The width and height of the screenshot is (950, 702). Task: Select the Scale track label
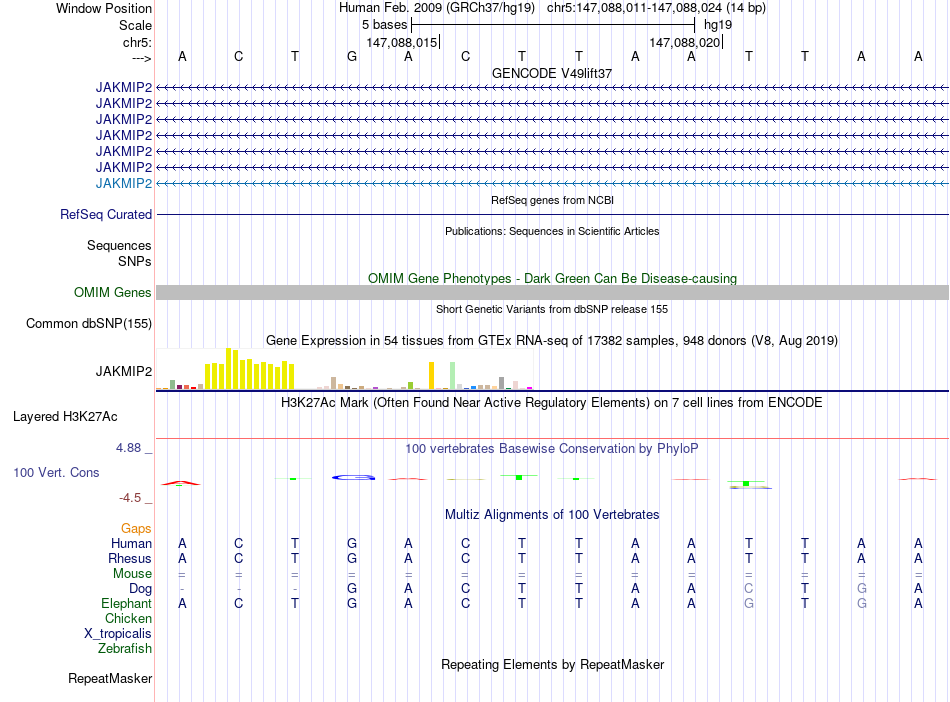click(x=135, y=25)
